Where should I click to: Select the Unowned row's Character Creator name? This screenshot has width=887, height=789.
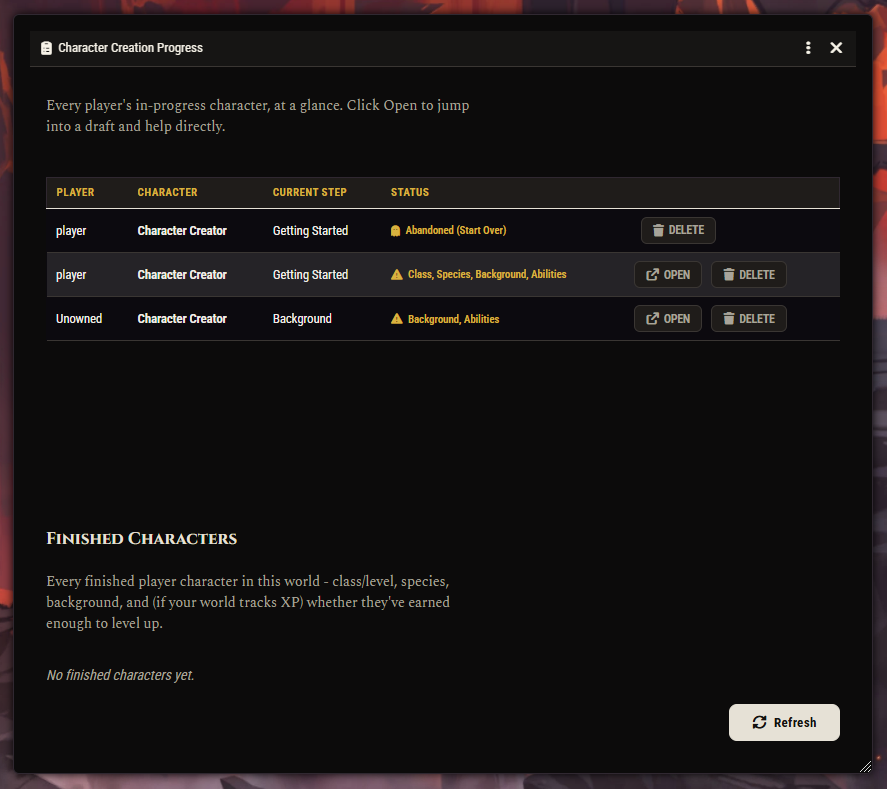[182, 318]
